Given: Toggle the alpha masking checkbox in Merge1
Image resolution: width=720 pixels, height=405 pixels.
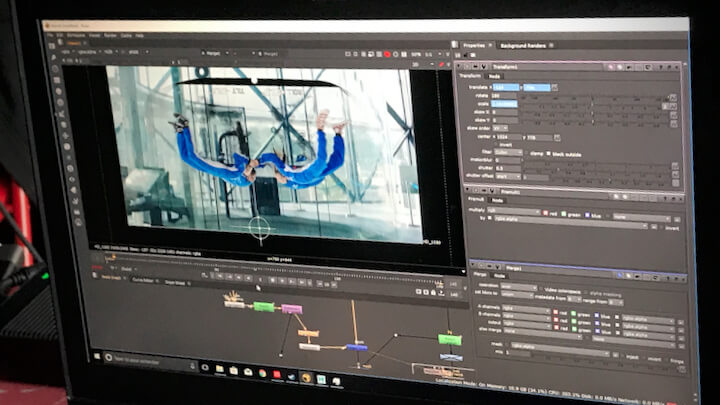Looking at the screenshot, I should (586, 292).
